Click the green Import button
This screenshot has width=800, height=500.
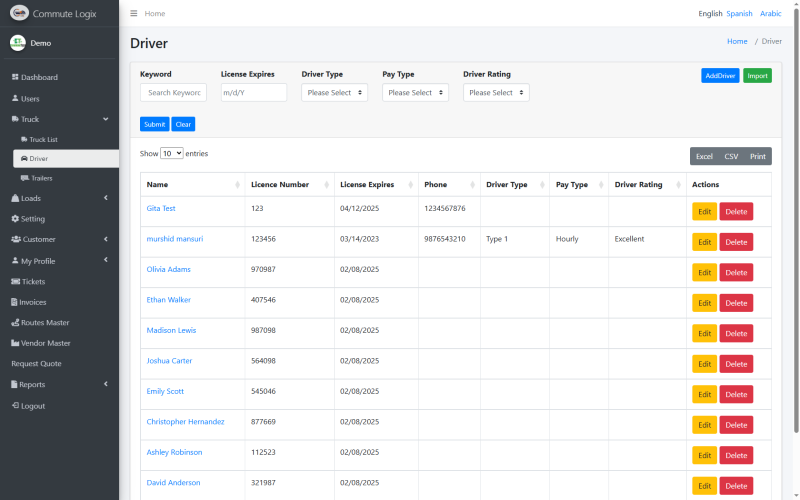click(x=757, y=76)
